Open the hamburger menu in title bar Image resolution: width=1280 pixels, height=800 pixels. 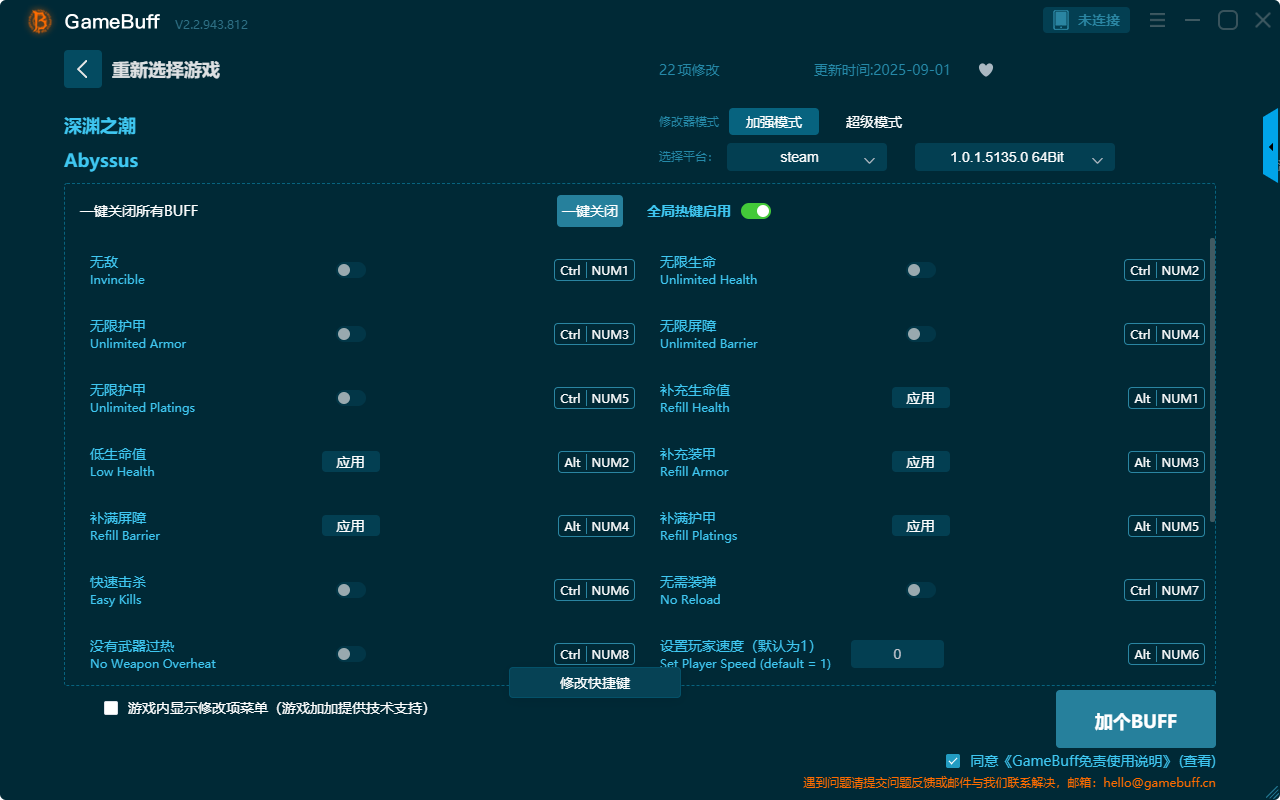click(1157, 20)
